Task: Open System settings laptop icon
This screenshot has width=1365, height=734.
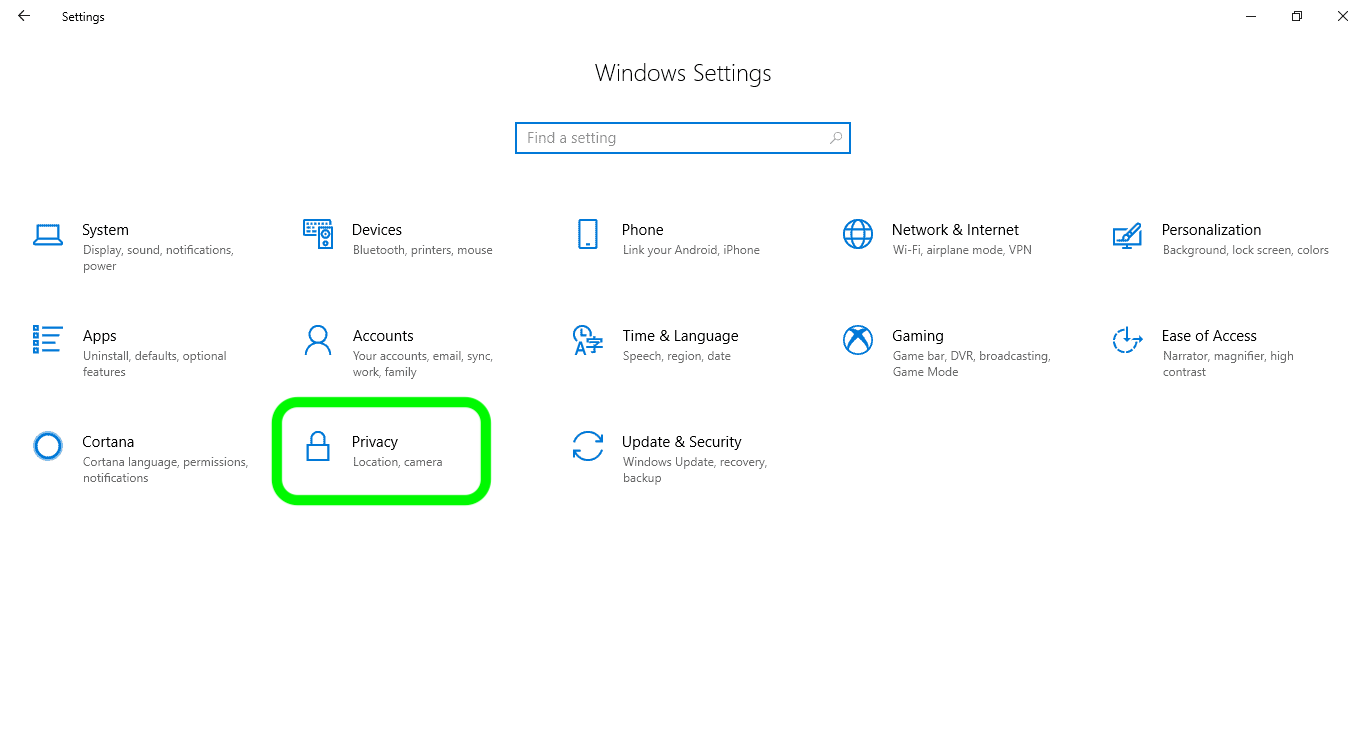Action: pyautogui.click(x=48, y=235)
